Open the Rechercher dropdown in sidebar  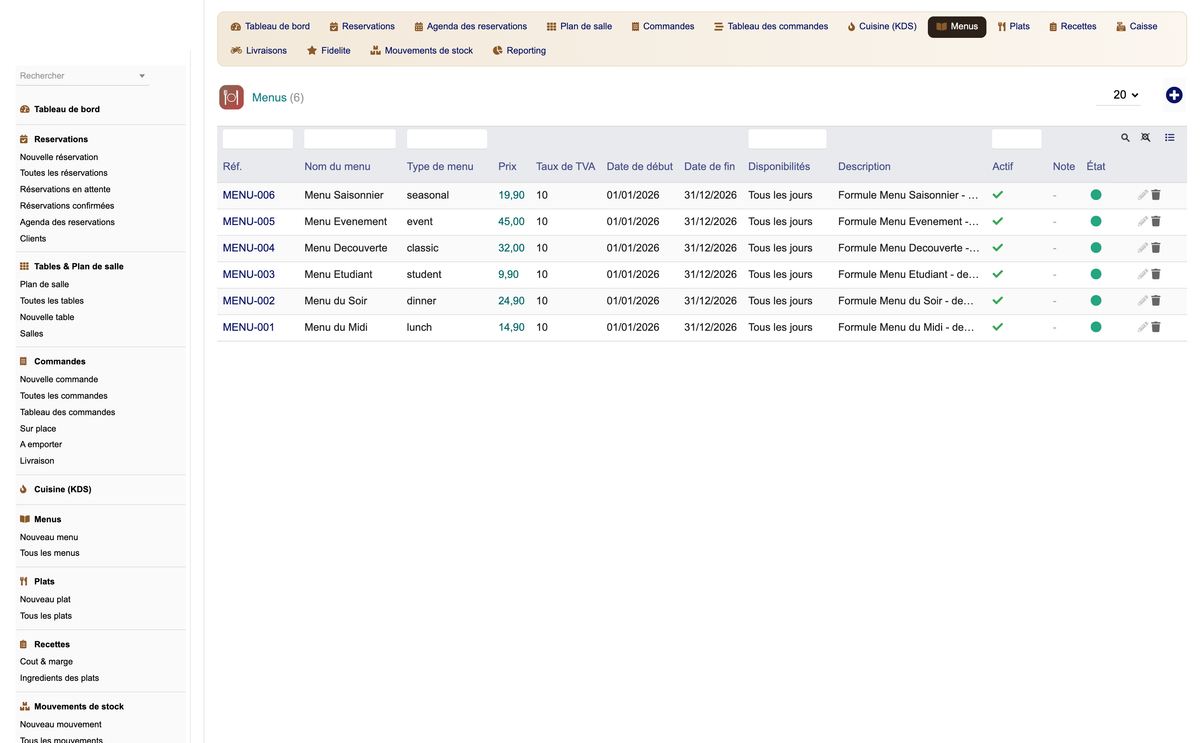pyautogui.click(x=84, y=76)
